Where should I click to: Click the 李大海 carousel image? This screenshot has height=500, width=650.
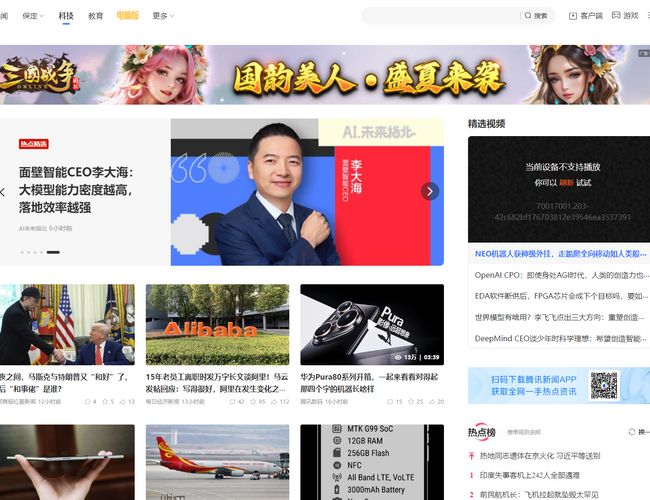tap(307, 192)
